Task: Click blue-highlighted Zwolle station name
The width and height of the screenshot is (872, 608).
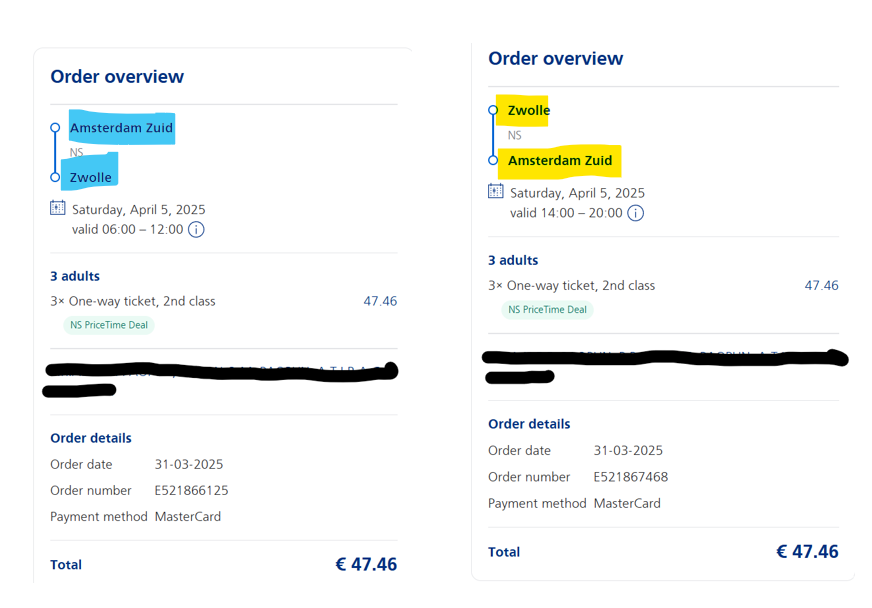Action: point(91,177)
